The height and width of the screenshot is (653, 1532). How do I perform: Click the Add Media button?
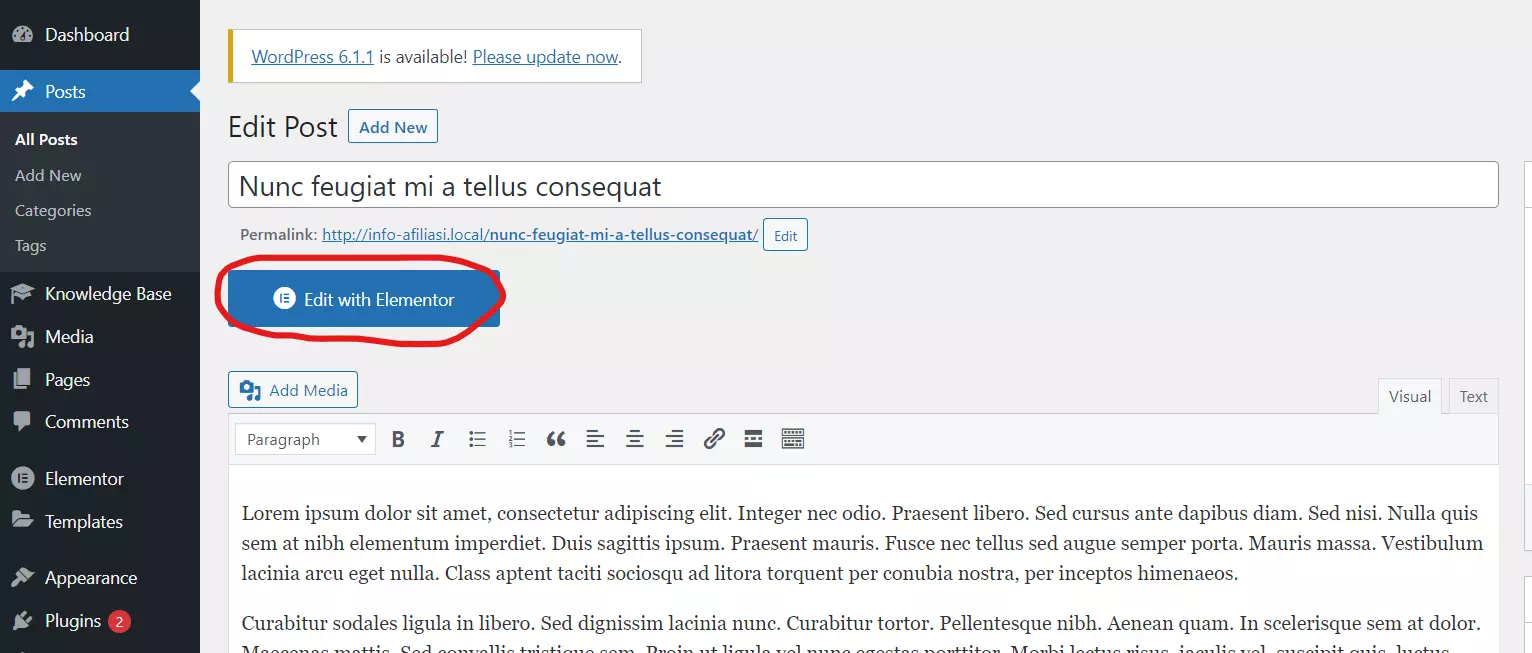tap(293, 390)
